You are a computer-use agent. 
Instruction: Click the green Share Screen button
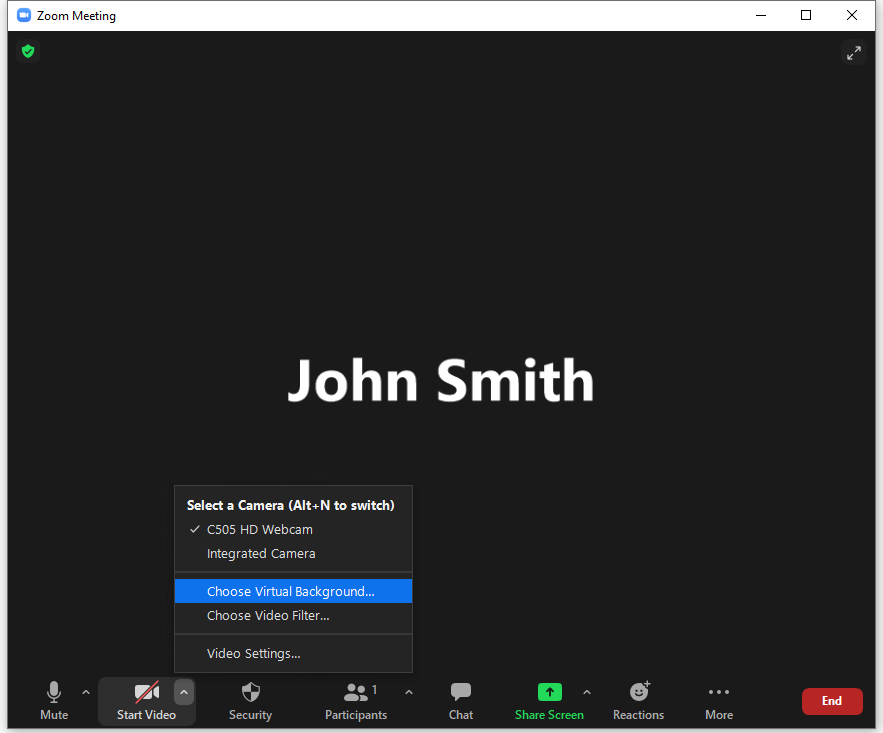[x=549, y=701]
